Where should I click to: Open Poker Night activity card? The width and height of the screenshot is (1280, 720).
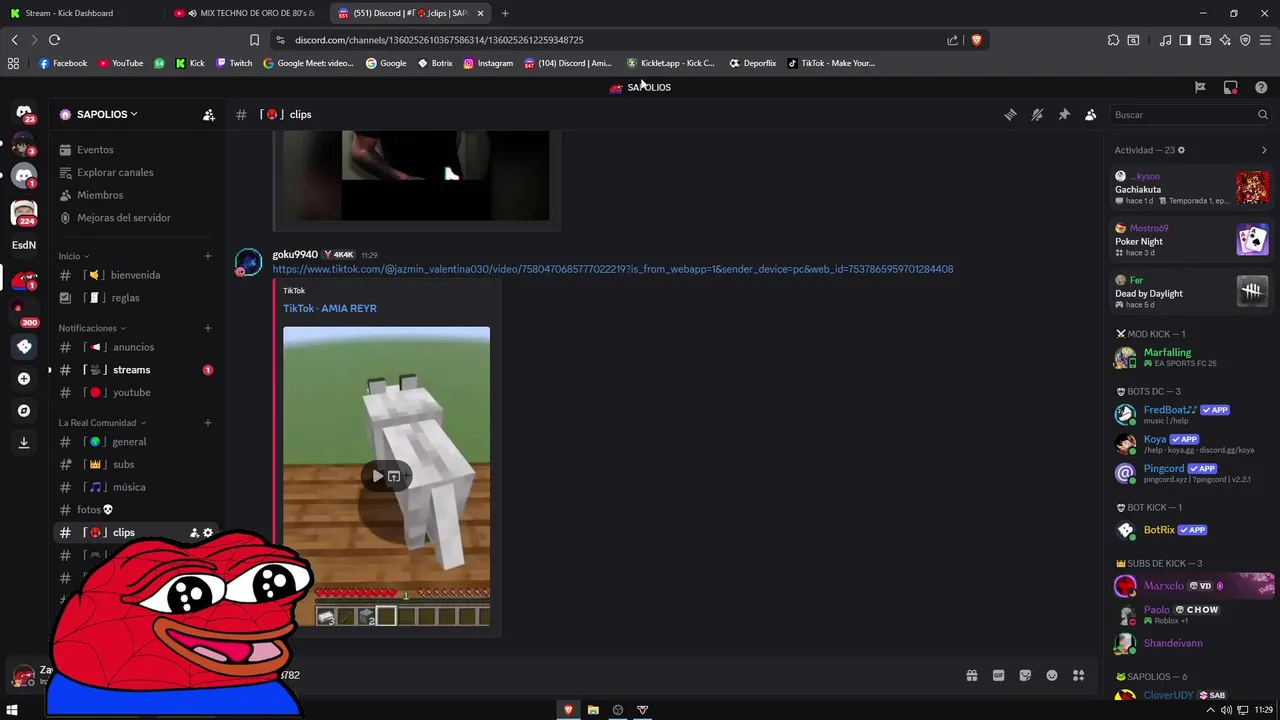[x=1191, y=240]
